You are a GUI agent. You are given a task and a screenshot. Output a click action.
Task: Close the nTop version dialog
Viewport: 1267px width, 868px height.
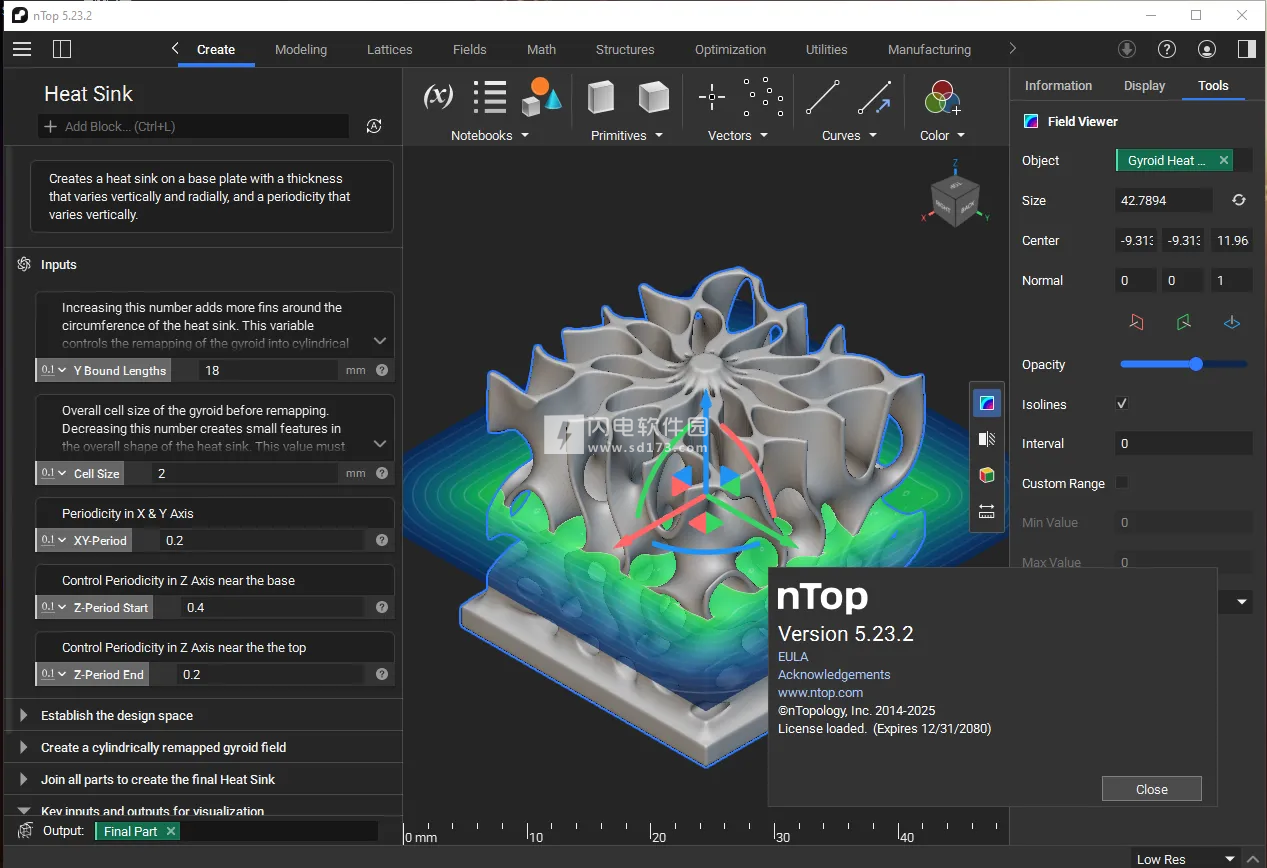pyautogui.click(x=1152, y=789)
